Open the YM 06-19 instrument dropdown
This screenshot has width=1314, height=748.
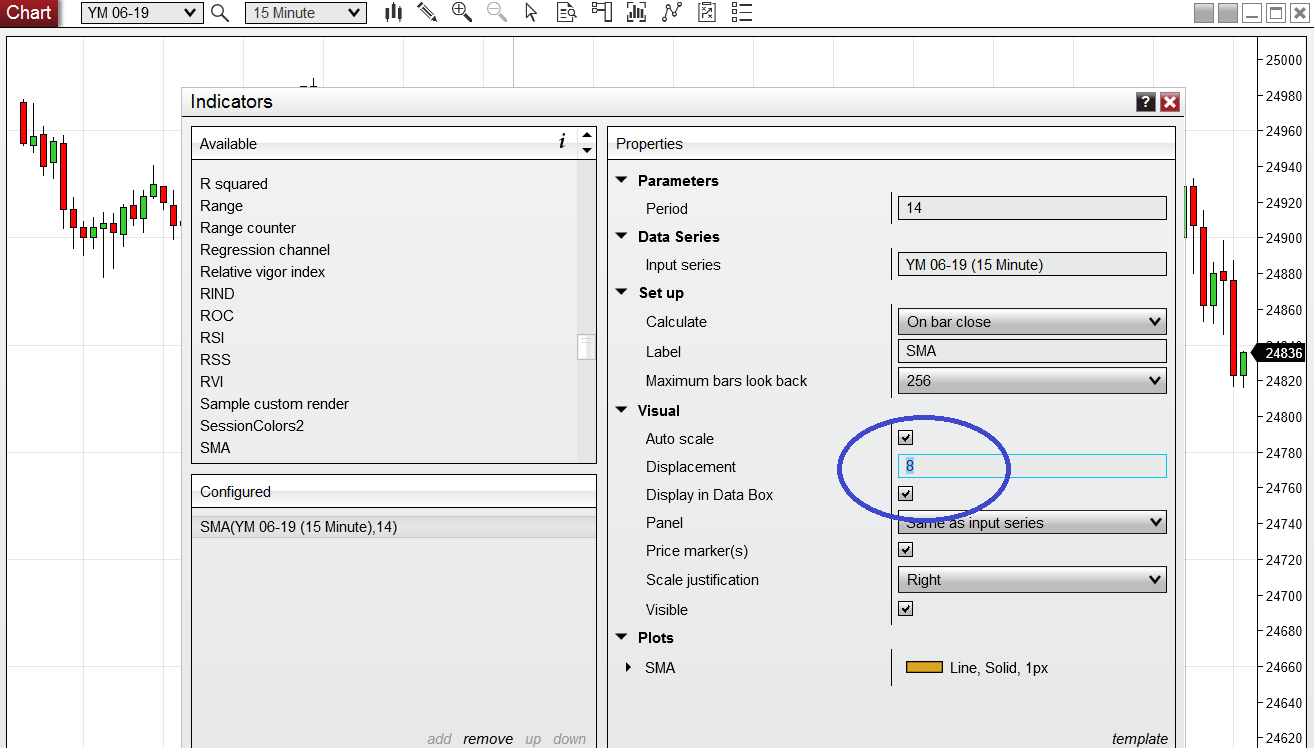point(141,13)
